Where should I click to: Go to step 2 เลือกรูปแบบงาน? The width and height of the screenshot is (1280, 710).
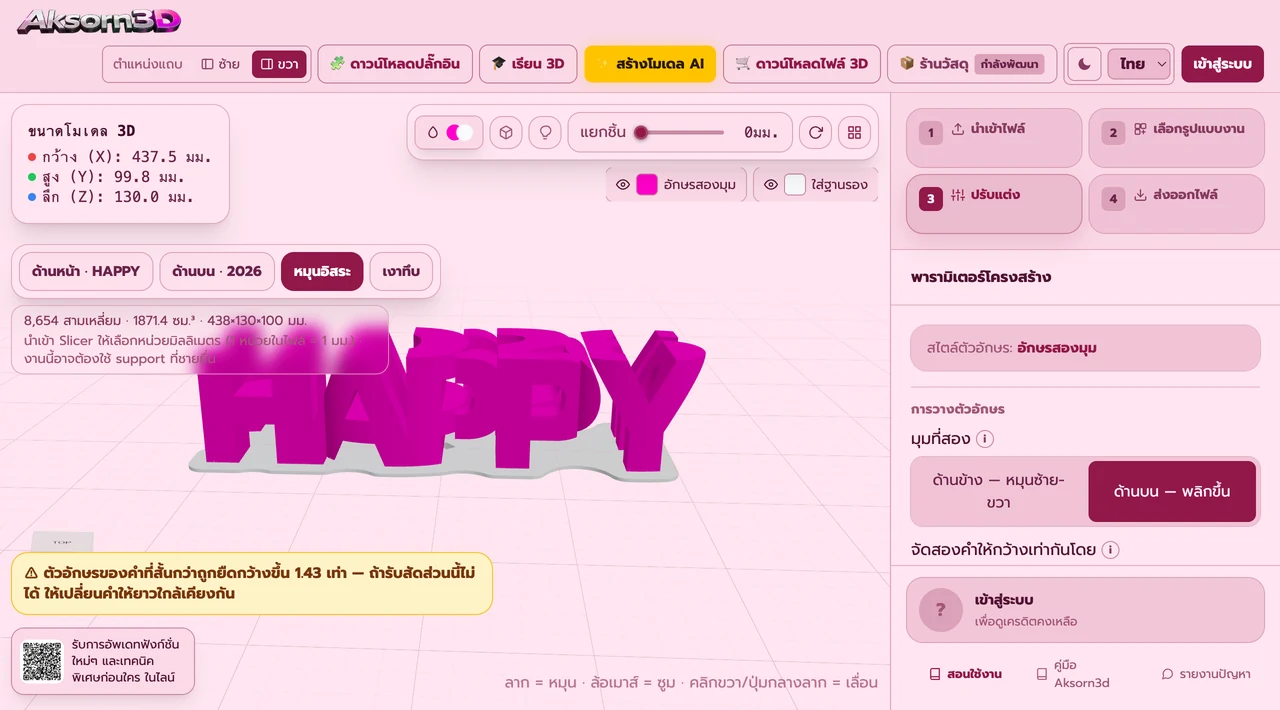[x=1176, y=138]
